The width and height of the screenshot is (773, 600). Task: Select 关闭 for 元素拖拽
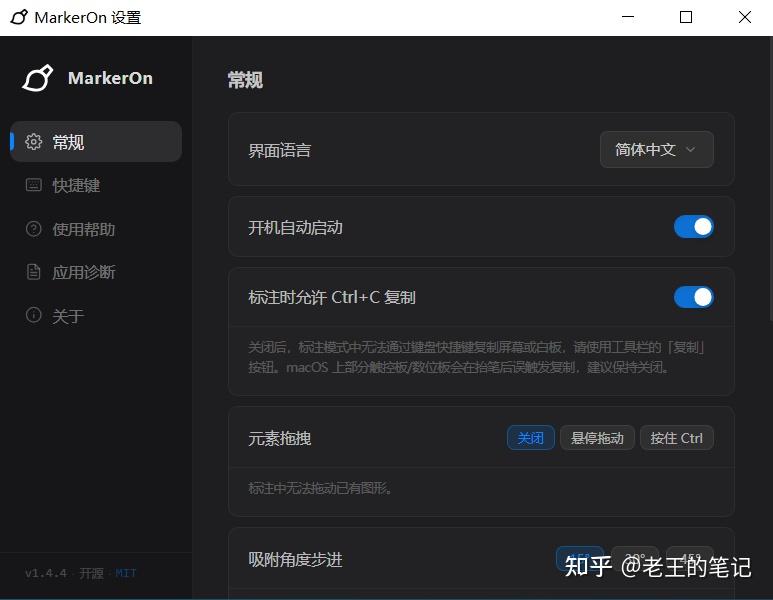click(531, 438)
